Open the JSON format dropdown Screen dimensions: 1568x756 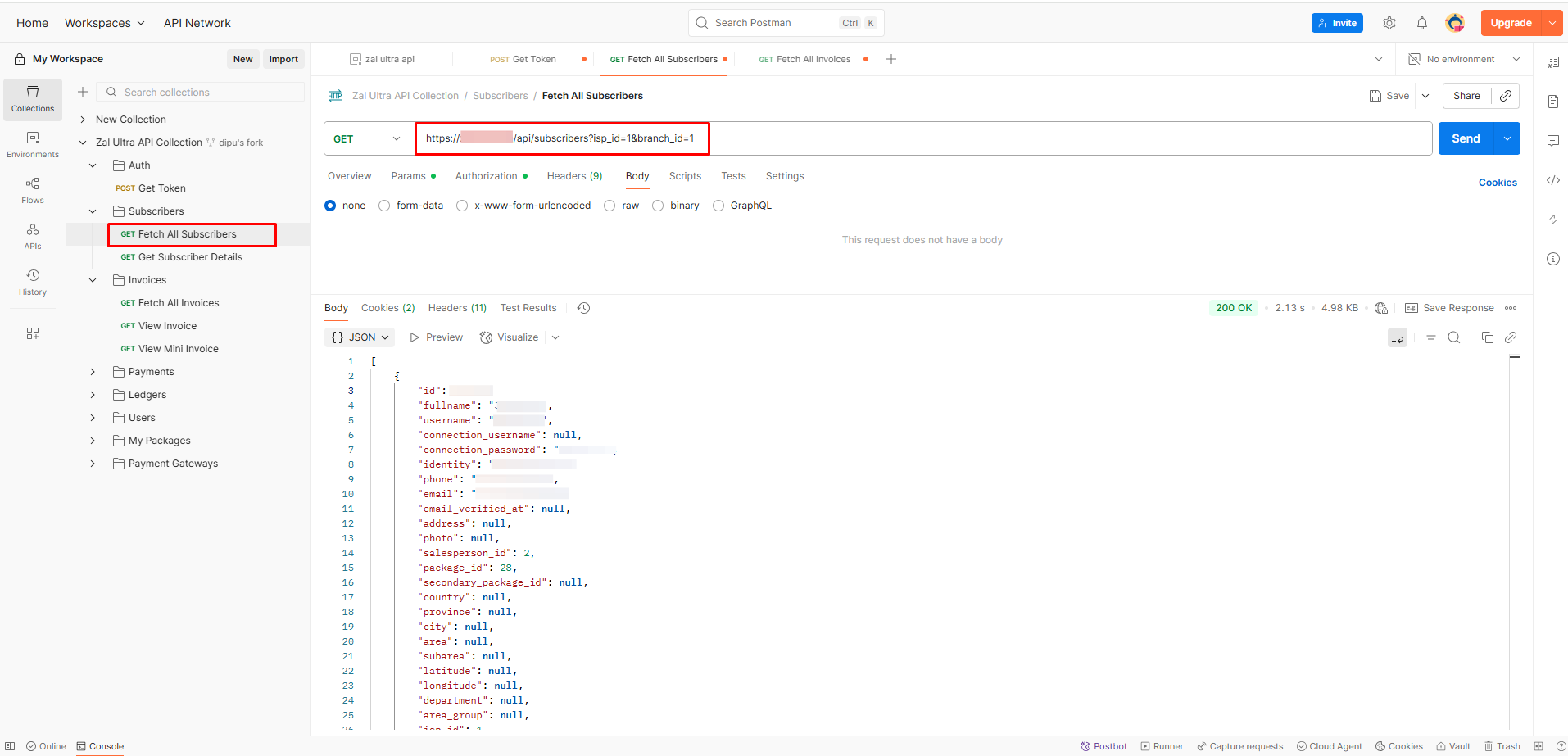pyautogui.click(x=360, y=337)
